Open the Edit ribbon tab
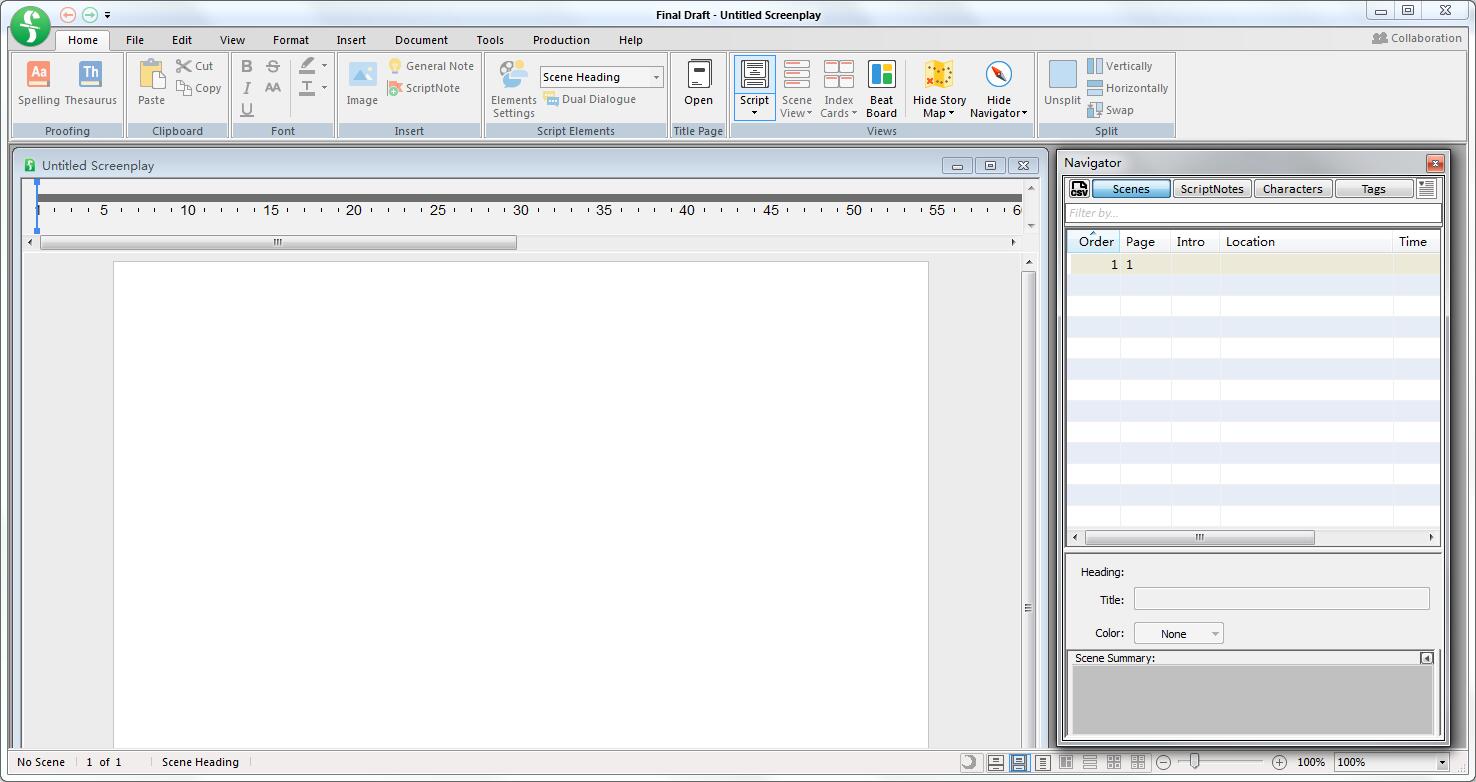 click(x=182, y=40)
